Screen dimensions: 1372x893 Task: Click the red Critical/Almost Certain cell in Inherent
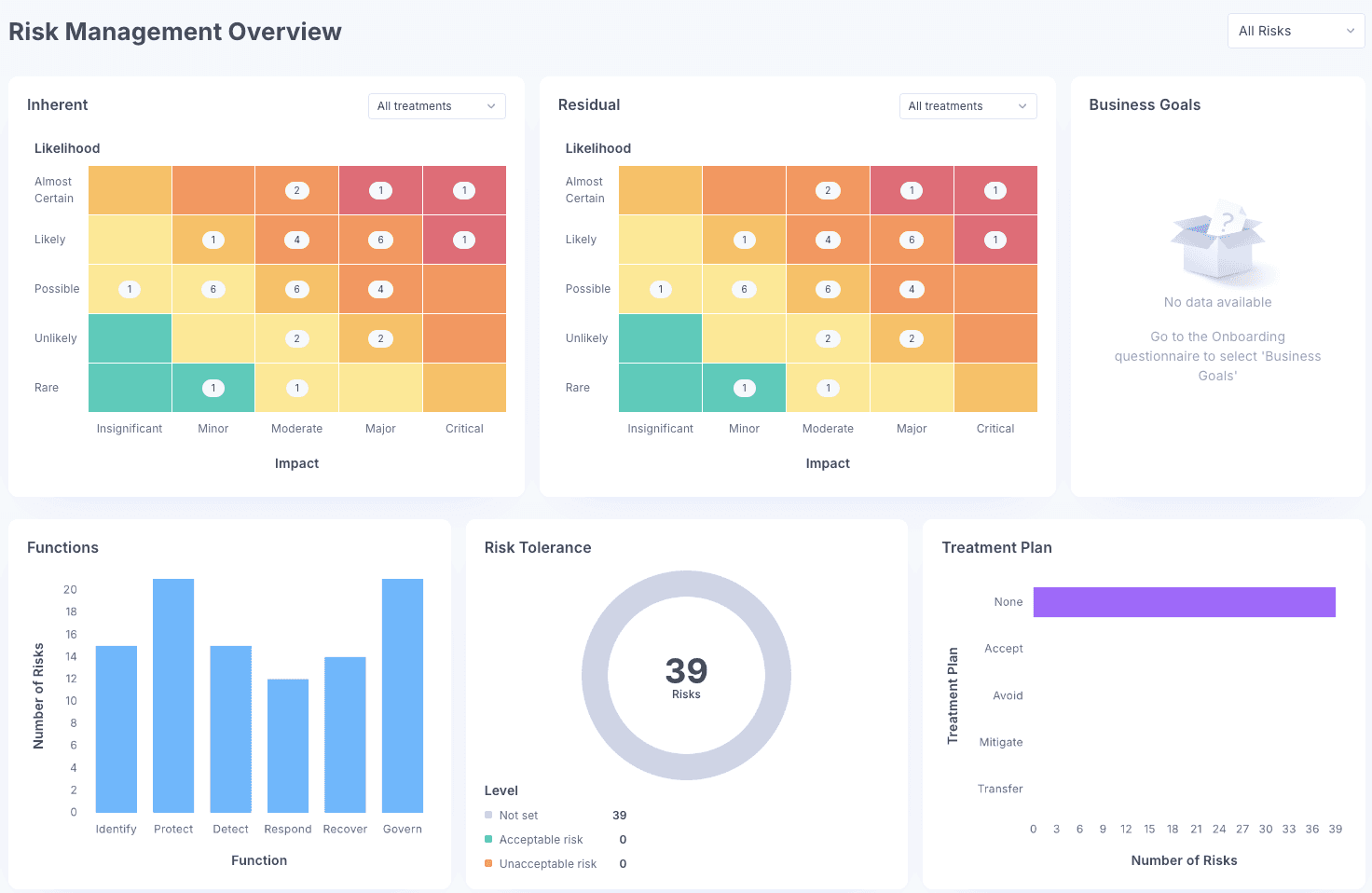(x=464, y=189)
